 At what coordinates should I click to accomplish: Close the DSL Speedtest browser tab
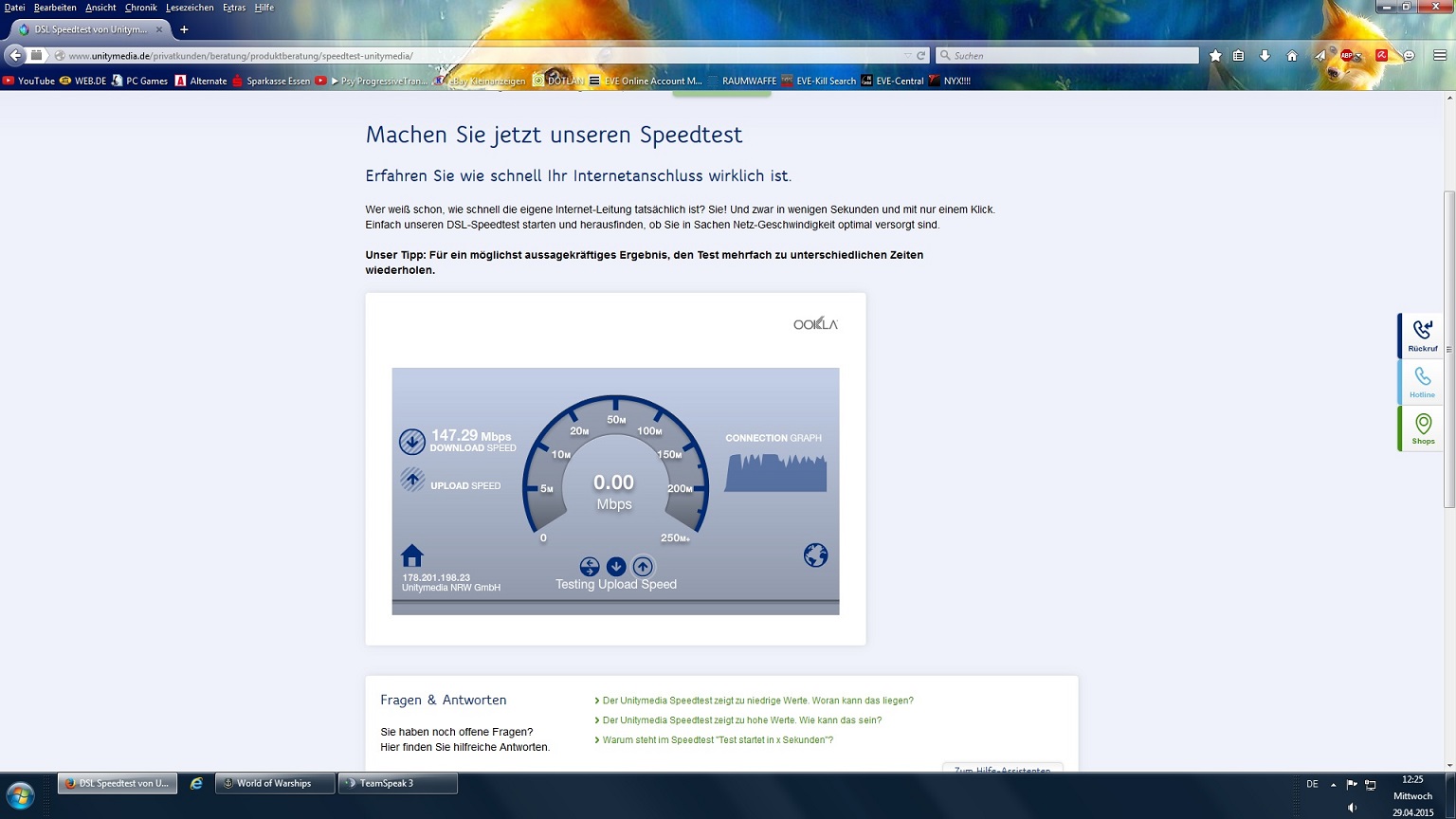159,29
